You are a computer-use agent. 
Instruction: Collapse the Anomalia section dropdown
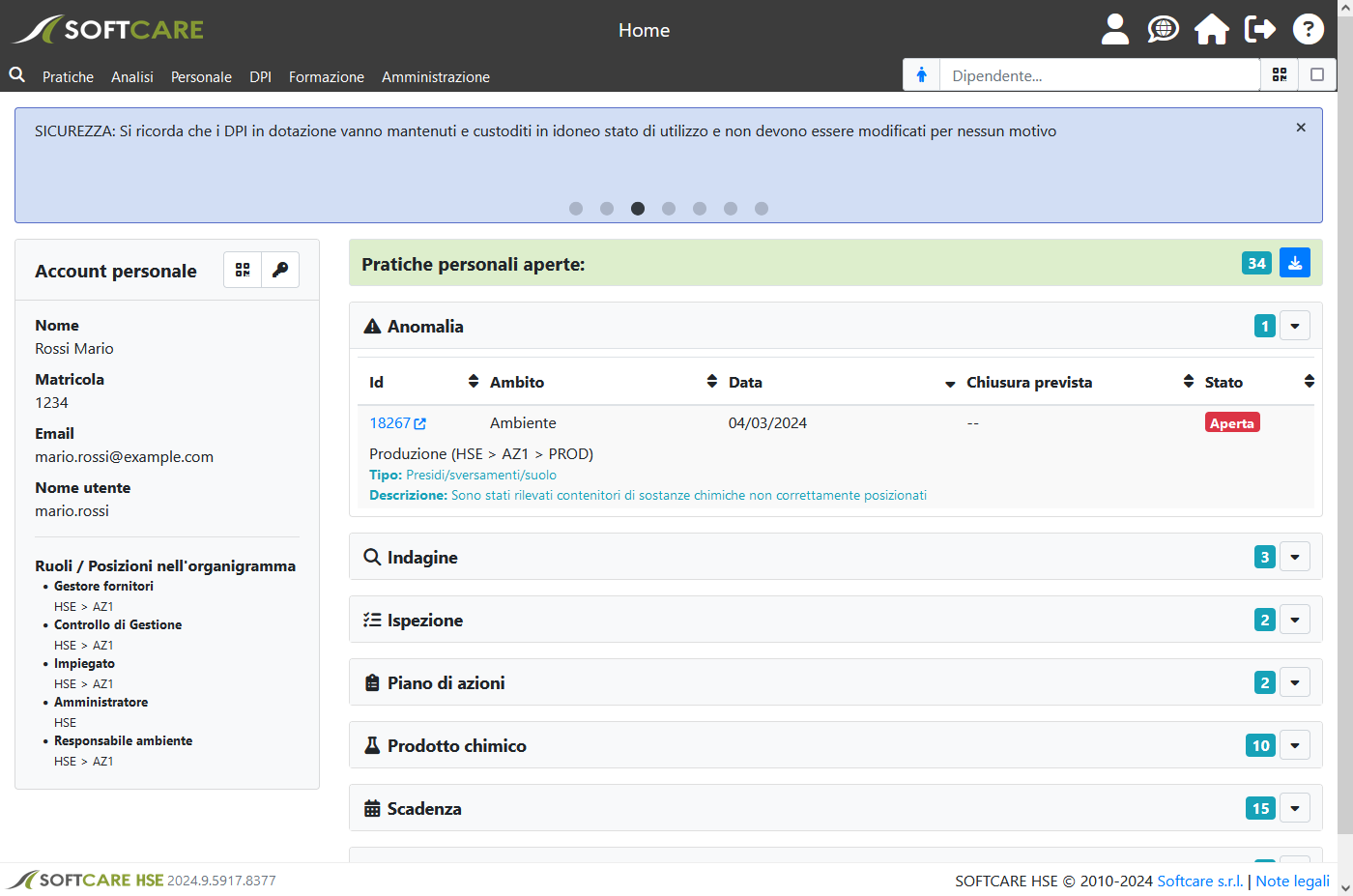coord(1294,326)
